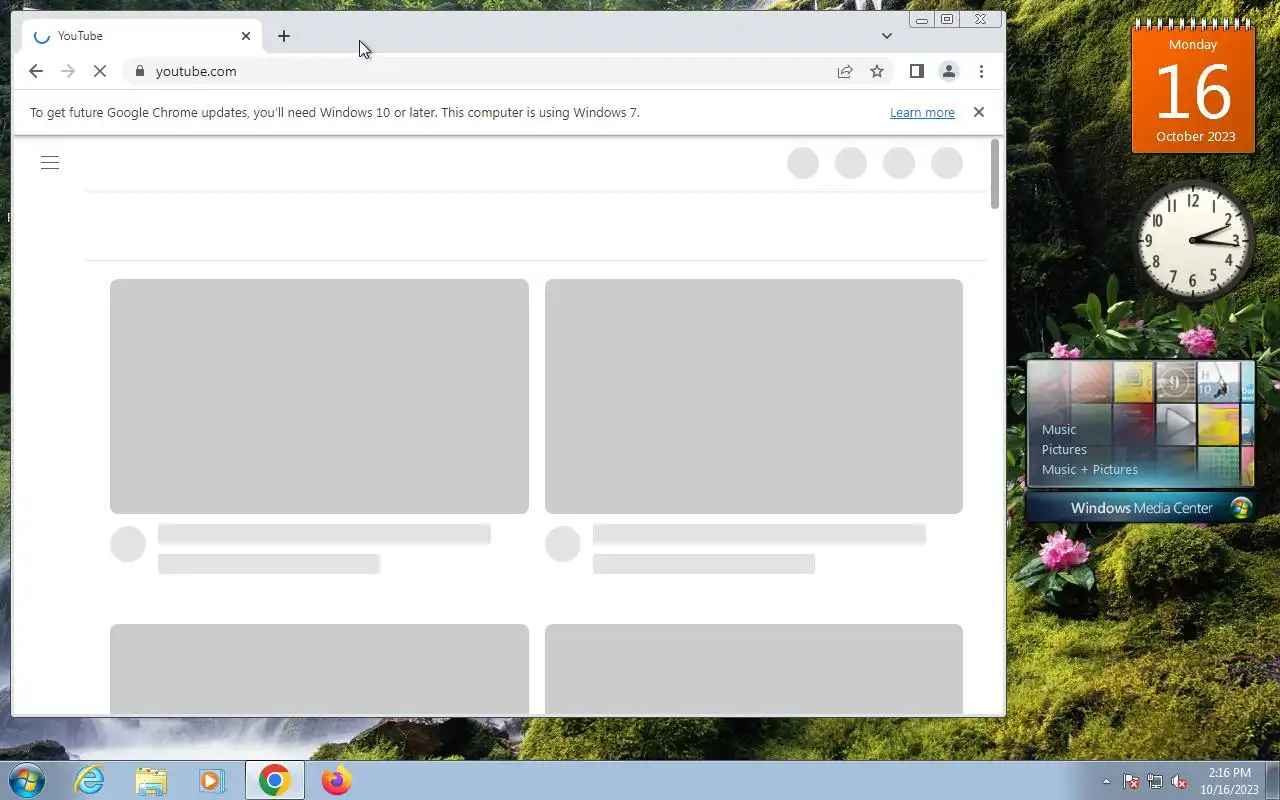Open Windows Explorer folder from taskbar
The height and width of the screenshot is (800, 1280).
point(151,780)
